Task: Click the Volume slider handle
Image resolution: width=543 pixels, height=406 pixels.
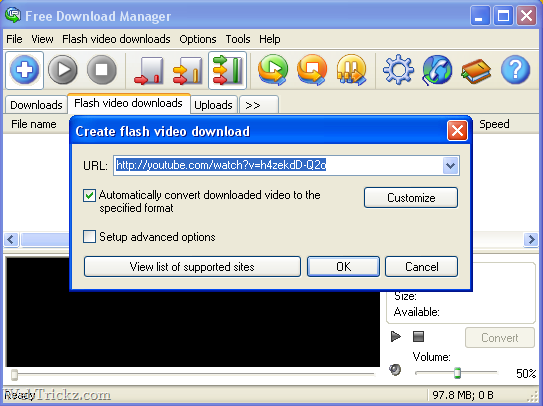Action: click(x=457, y=373)
